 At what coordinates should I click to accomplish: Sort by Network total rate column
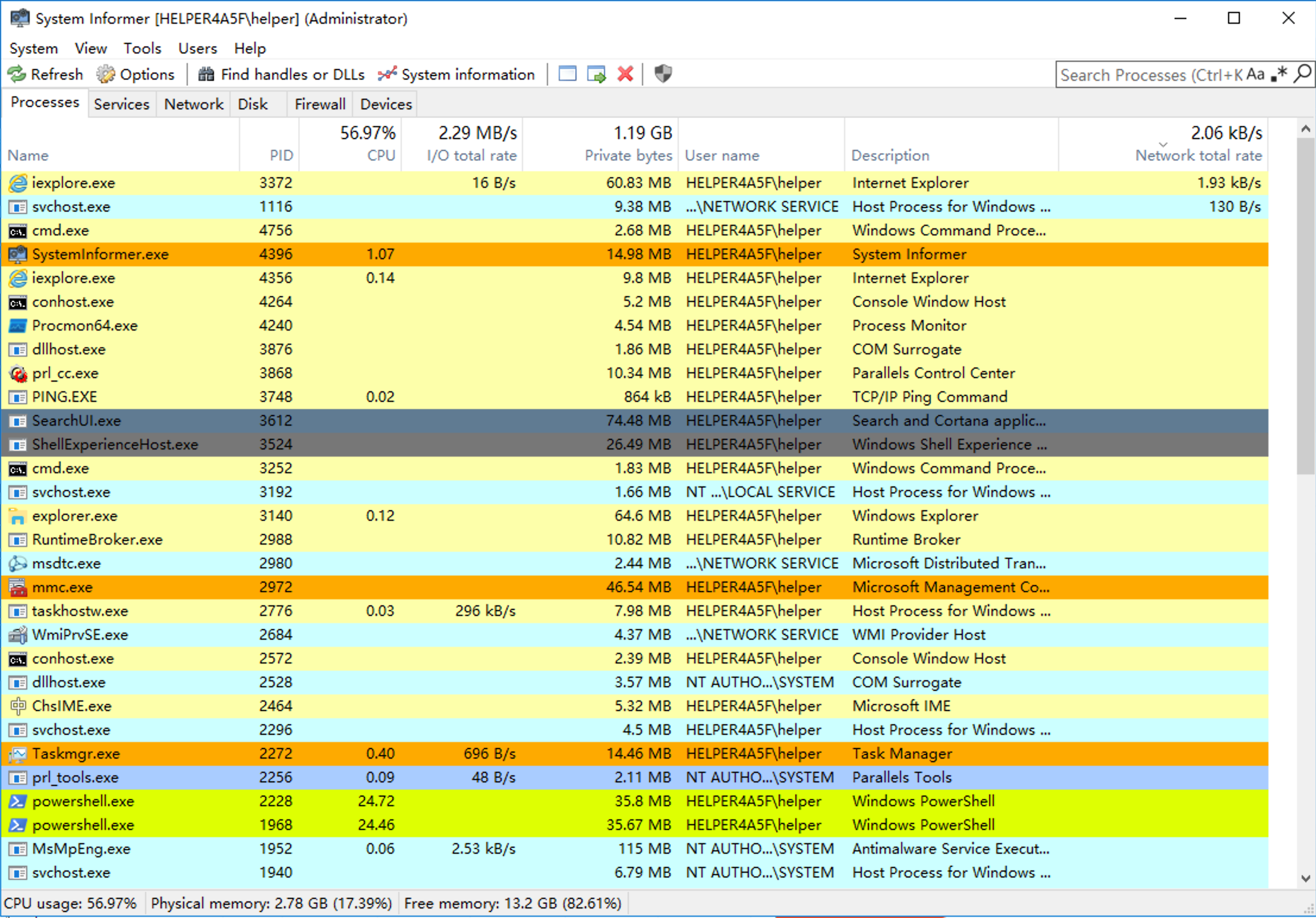(x=1198, y=155)
